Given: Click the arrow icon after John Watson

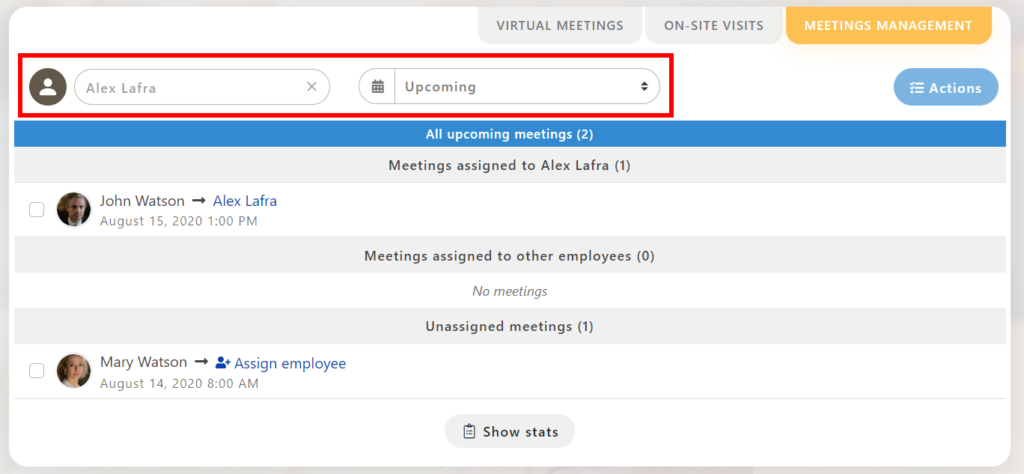Looking at the screenshot, I should (199, 201).
